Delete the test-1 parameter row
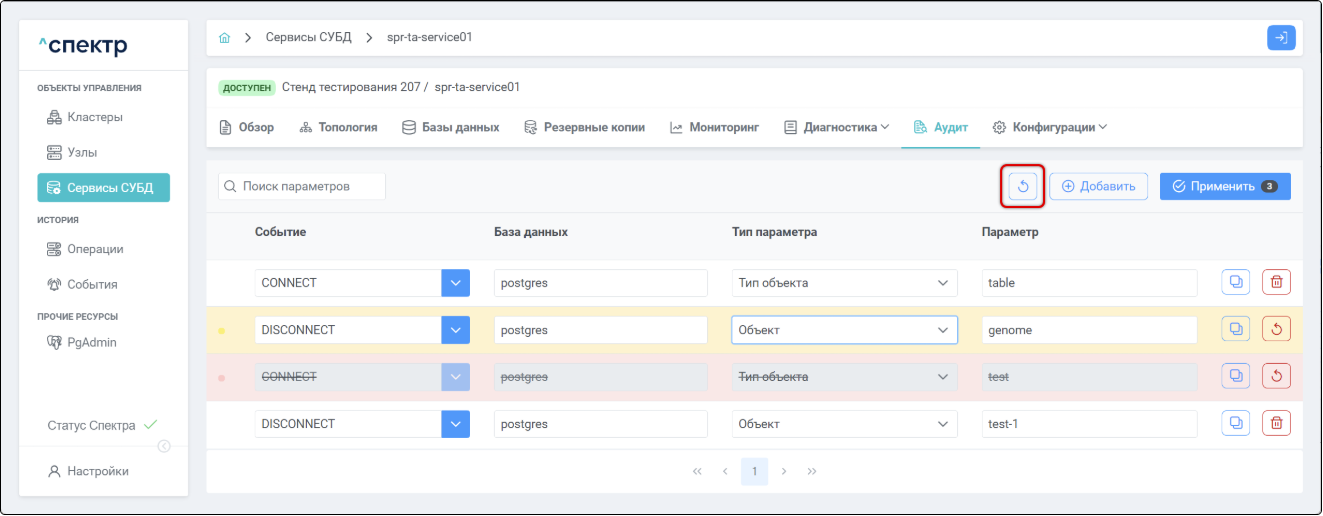This screenshot has height=516, width=1323. click(1276, 424)
